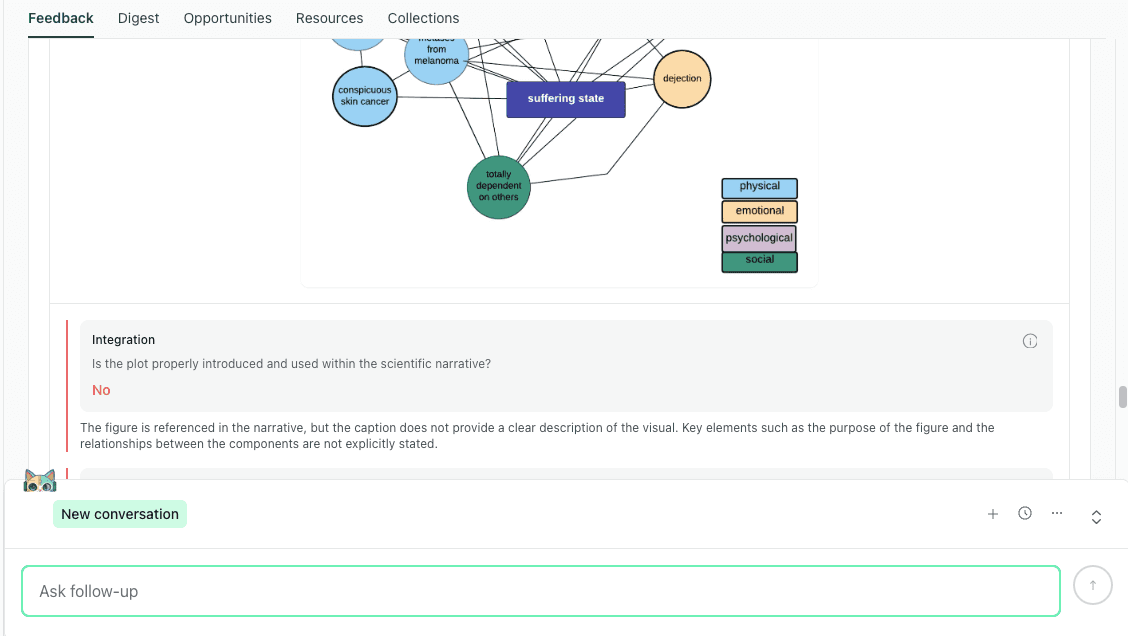
Task: Open conversation history via the clock icon
Action: click(x=1025, y=513)
